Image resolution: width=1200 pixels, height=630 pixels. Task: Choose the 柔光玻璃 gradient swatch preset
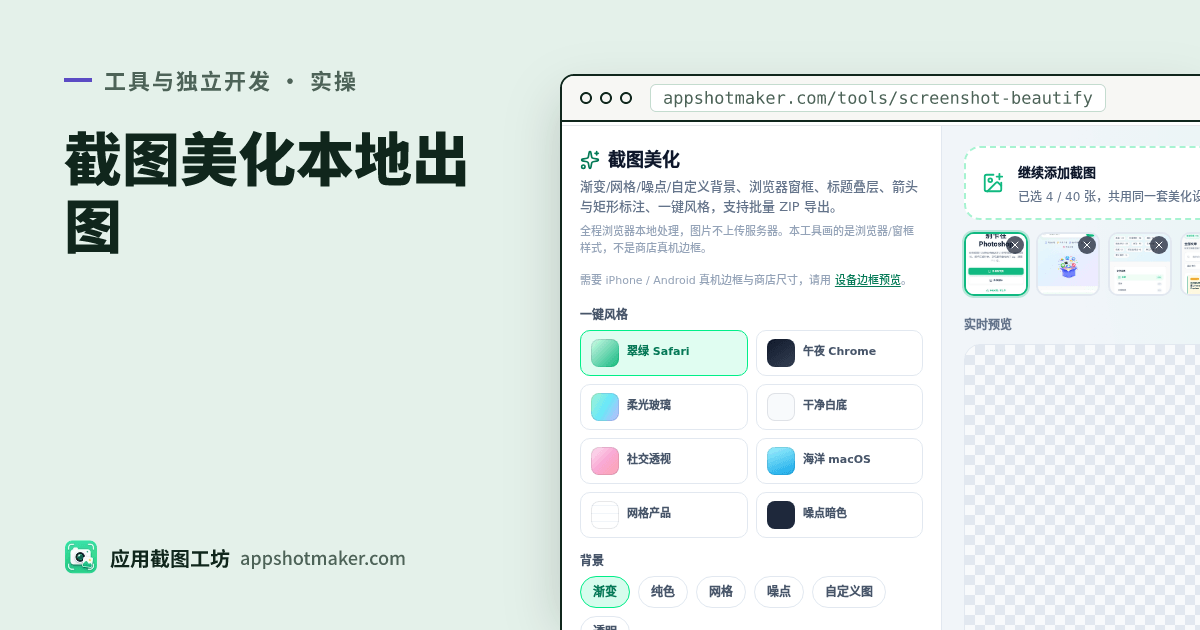click(x=605, y=407)
